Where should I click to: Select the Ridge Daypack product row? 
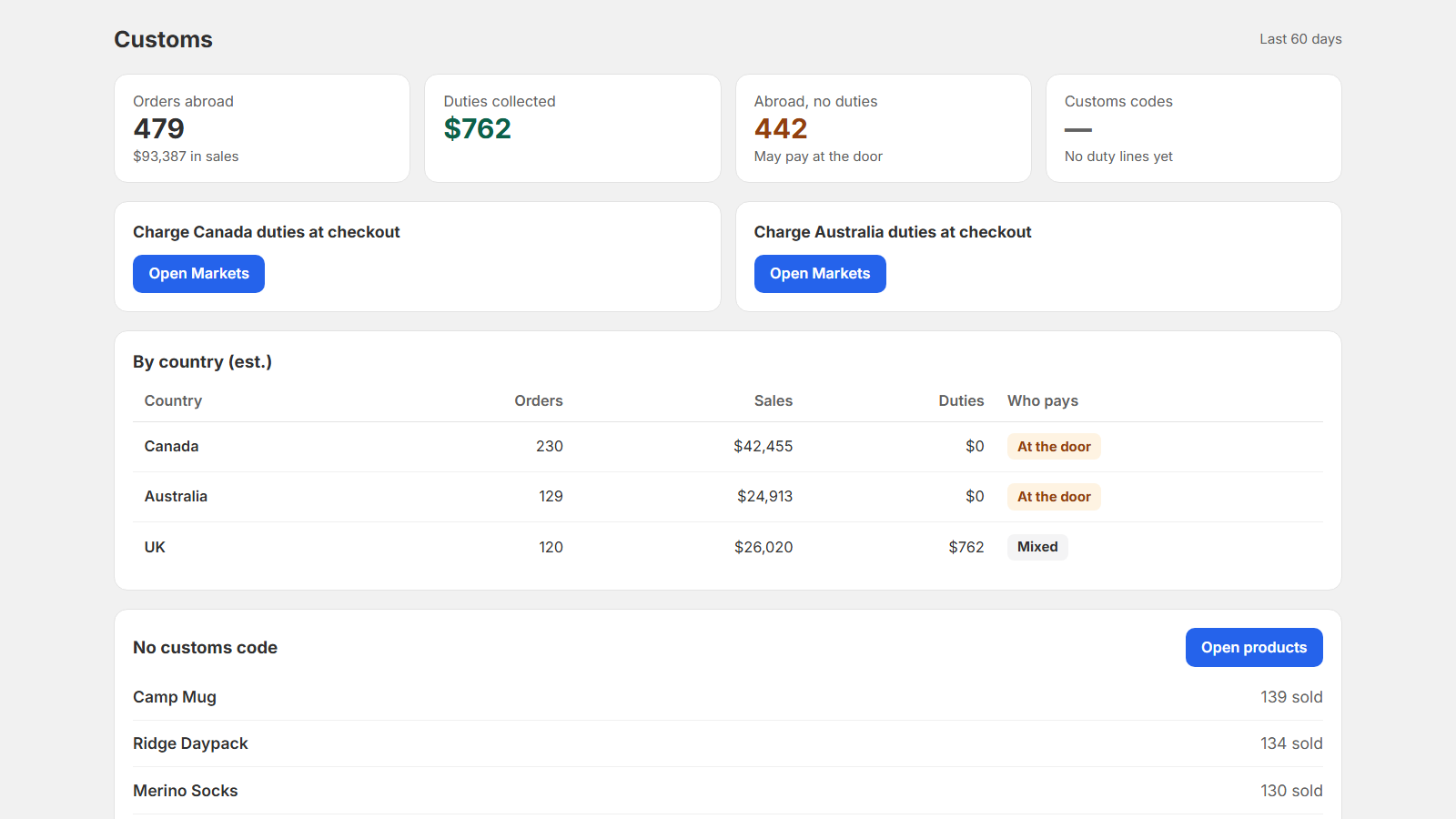pyautogui.click(x=728, y=743)
